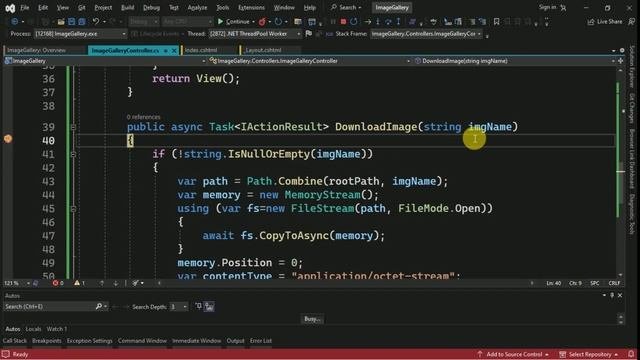
Task: Restart debugging with the circular arrow icon
Action: 353,22
